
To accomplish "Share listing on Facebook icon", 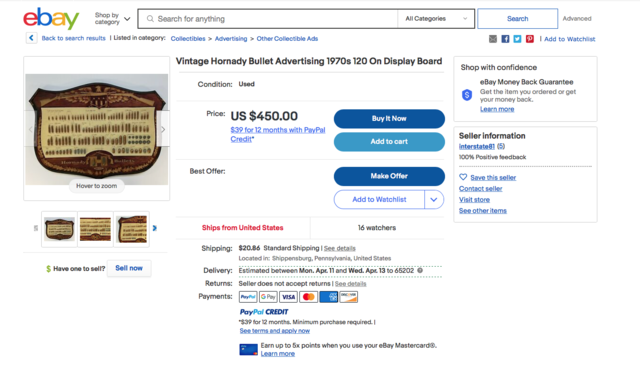I will click(505, 39).
